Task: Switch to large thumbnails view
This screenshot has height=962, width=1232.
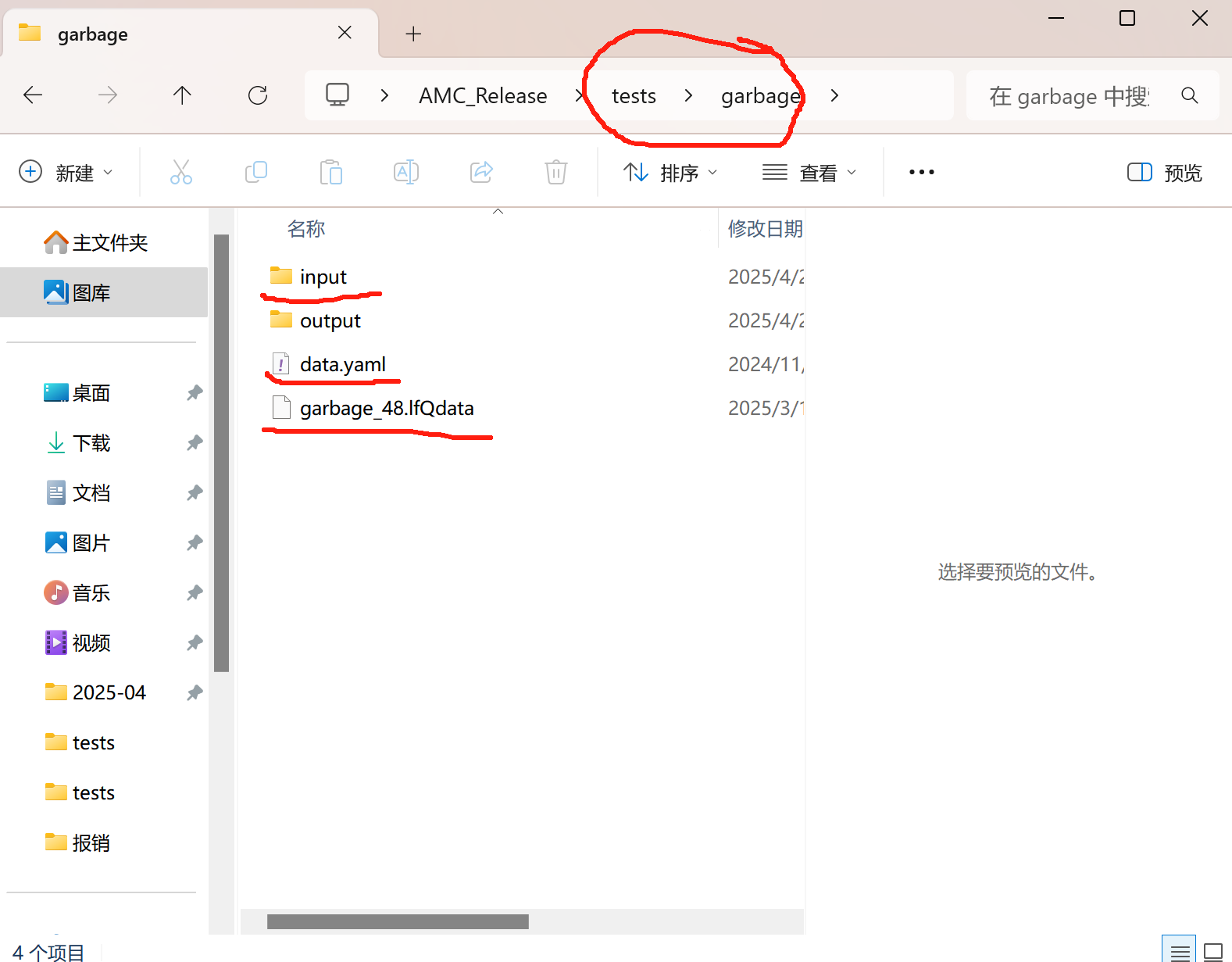Action: [x=1212, y=951]
